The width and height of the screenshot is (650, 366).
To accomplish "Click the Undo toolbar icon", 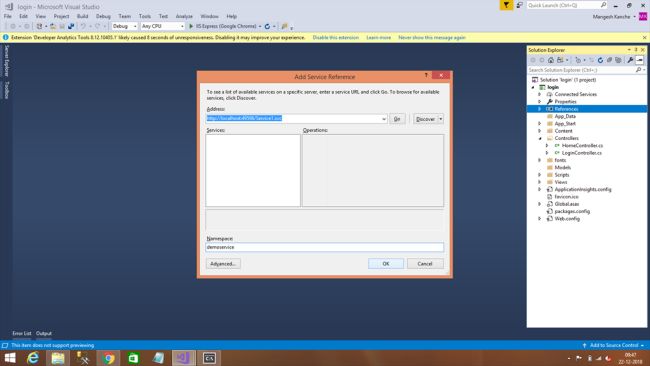I will (83, 26).
